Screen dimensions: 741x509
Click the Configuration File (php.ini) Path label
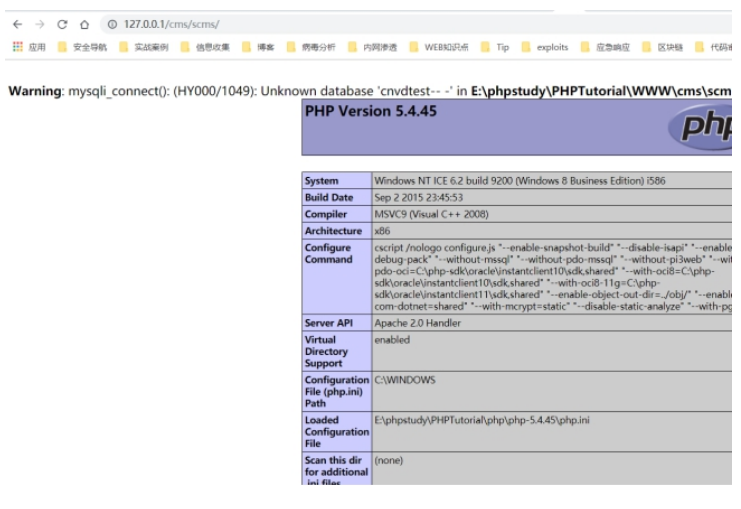336,391
